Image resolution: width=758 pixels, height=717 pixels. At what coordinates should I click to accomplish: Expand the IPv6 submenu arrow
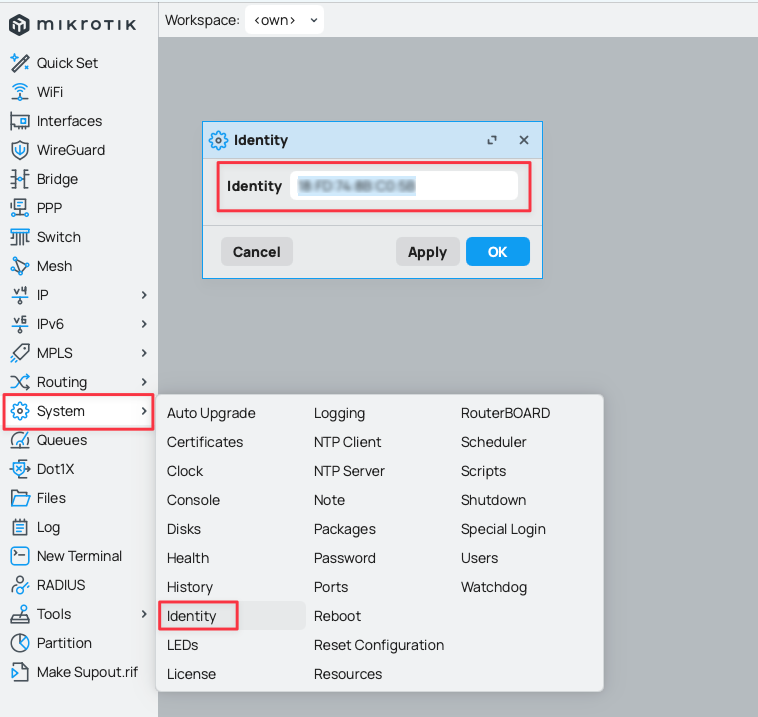(144, 324)
